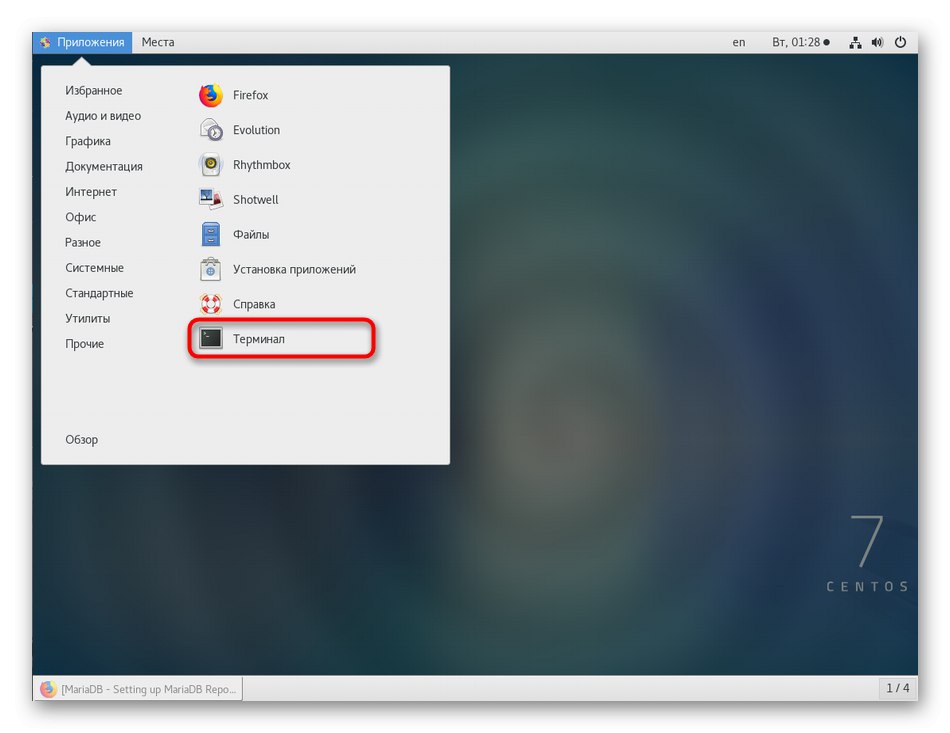Select the Графика category
Viewport: 950px width, 733px height.
(x=88, y=141)
